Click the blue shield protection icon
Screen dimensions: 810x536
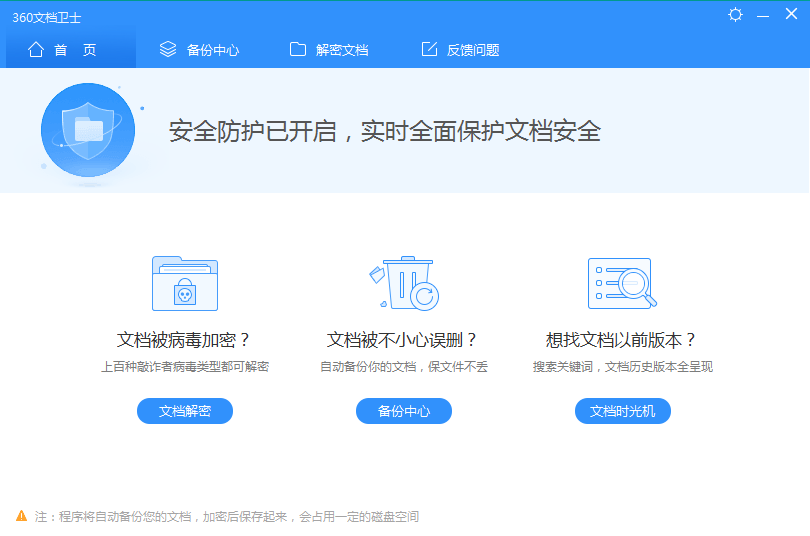(x=87, y=130)
